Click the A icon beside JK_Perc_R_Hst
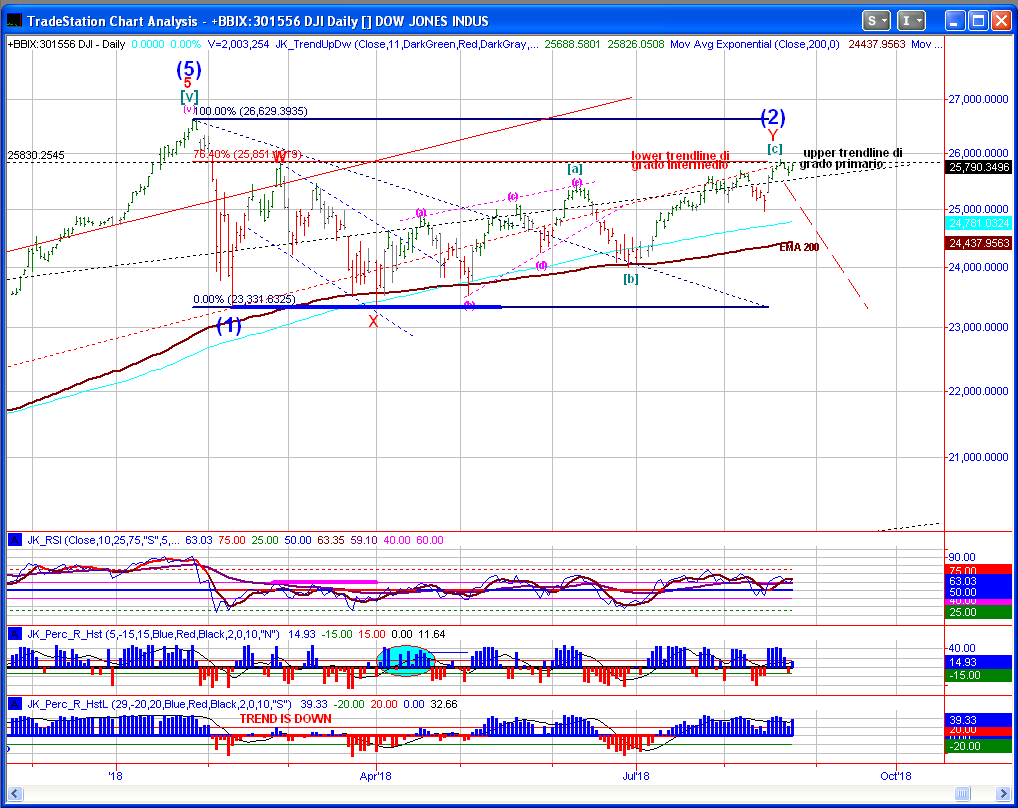Screen dimensions: 1018x808 (15, 634)
